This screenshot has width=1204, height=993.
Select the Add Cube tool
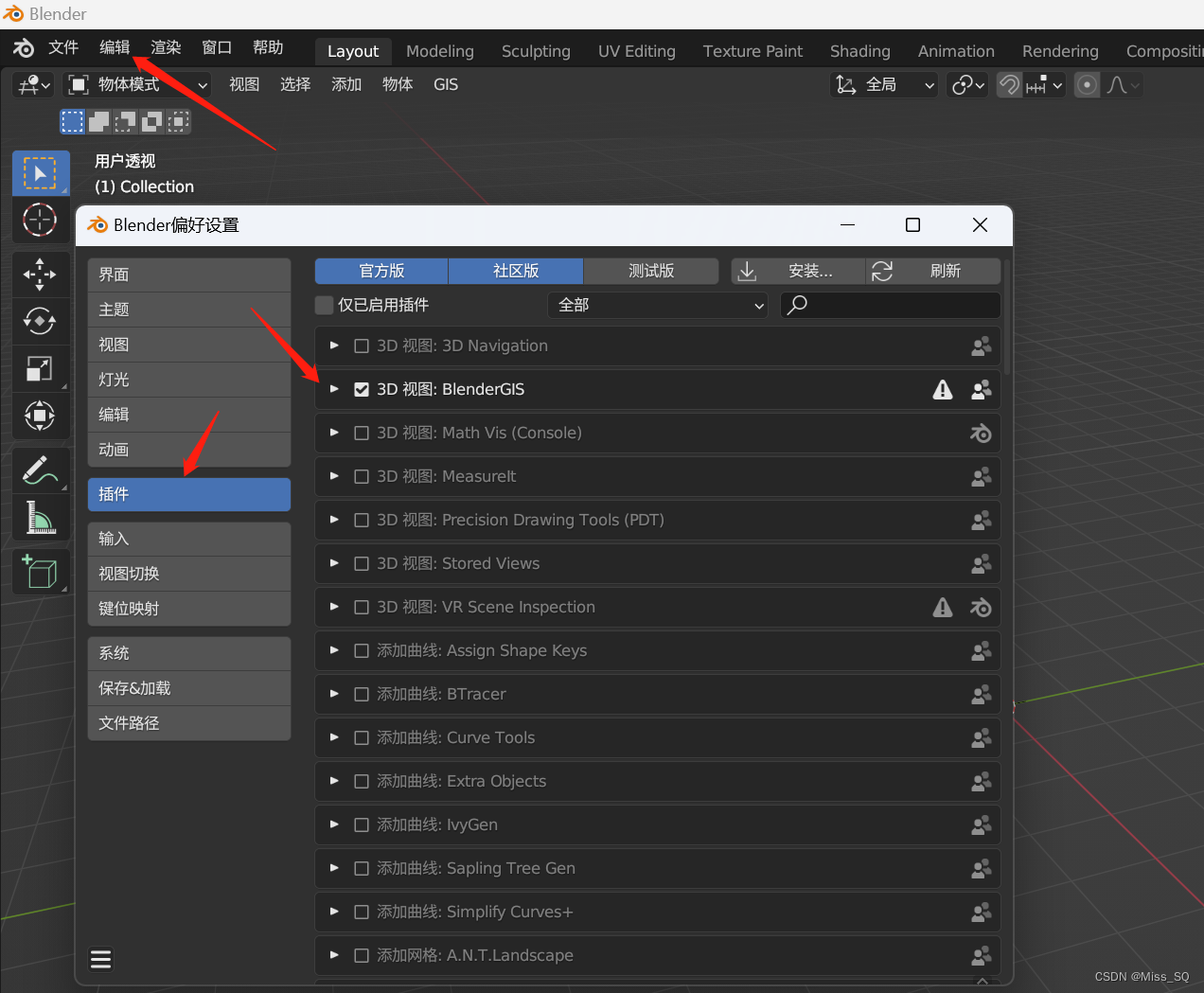40,571
